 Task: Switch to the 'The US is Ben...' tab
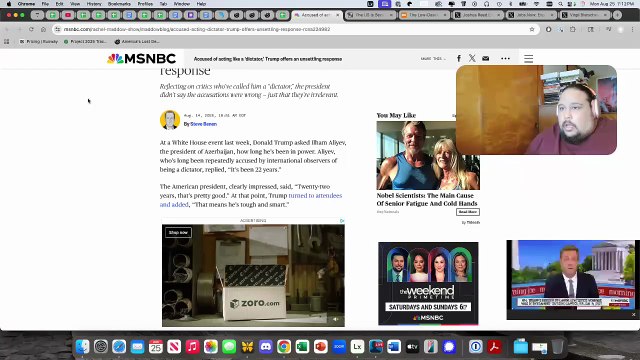tap(370, 15)
